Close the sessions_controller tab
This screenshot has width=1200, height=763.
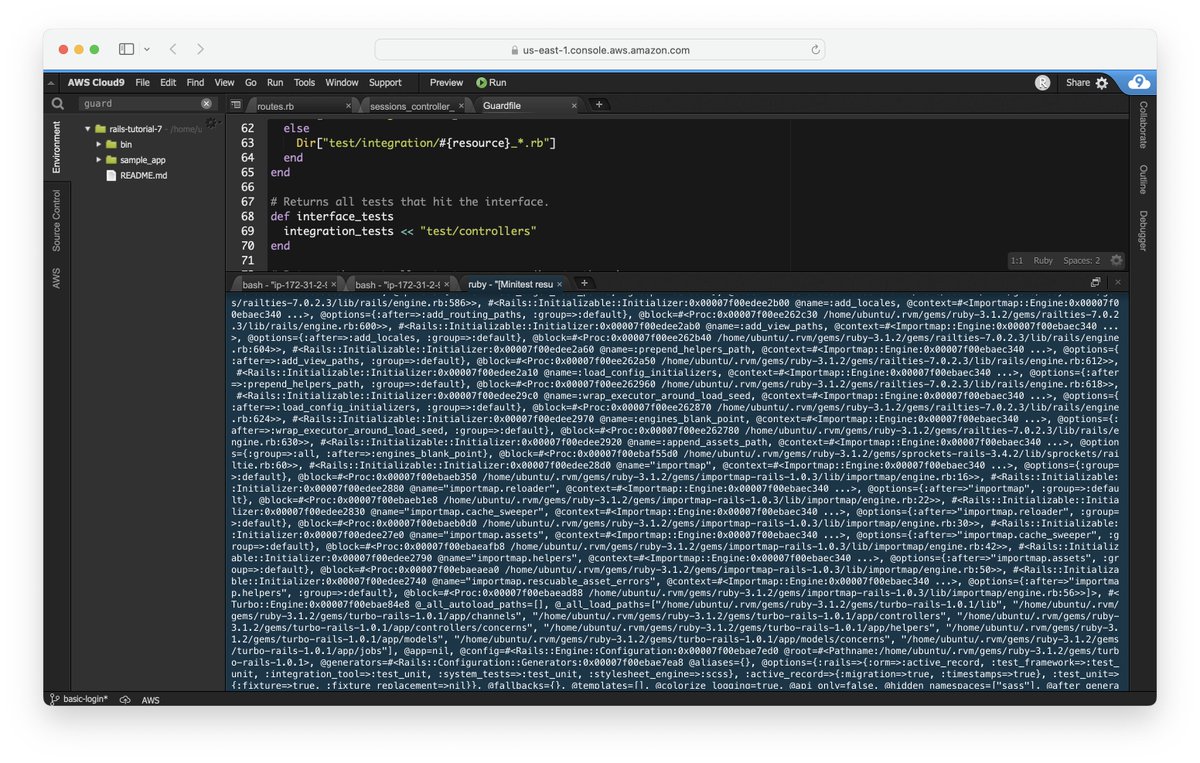[462, 105]
